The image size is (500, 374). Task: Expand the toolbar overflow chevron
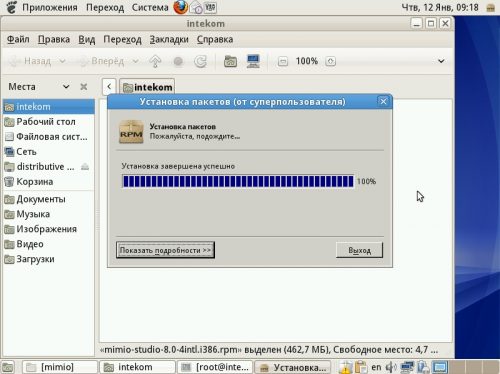pos(441,61)
